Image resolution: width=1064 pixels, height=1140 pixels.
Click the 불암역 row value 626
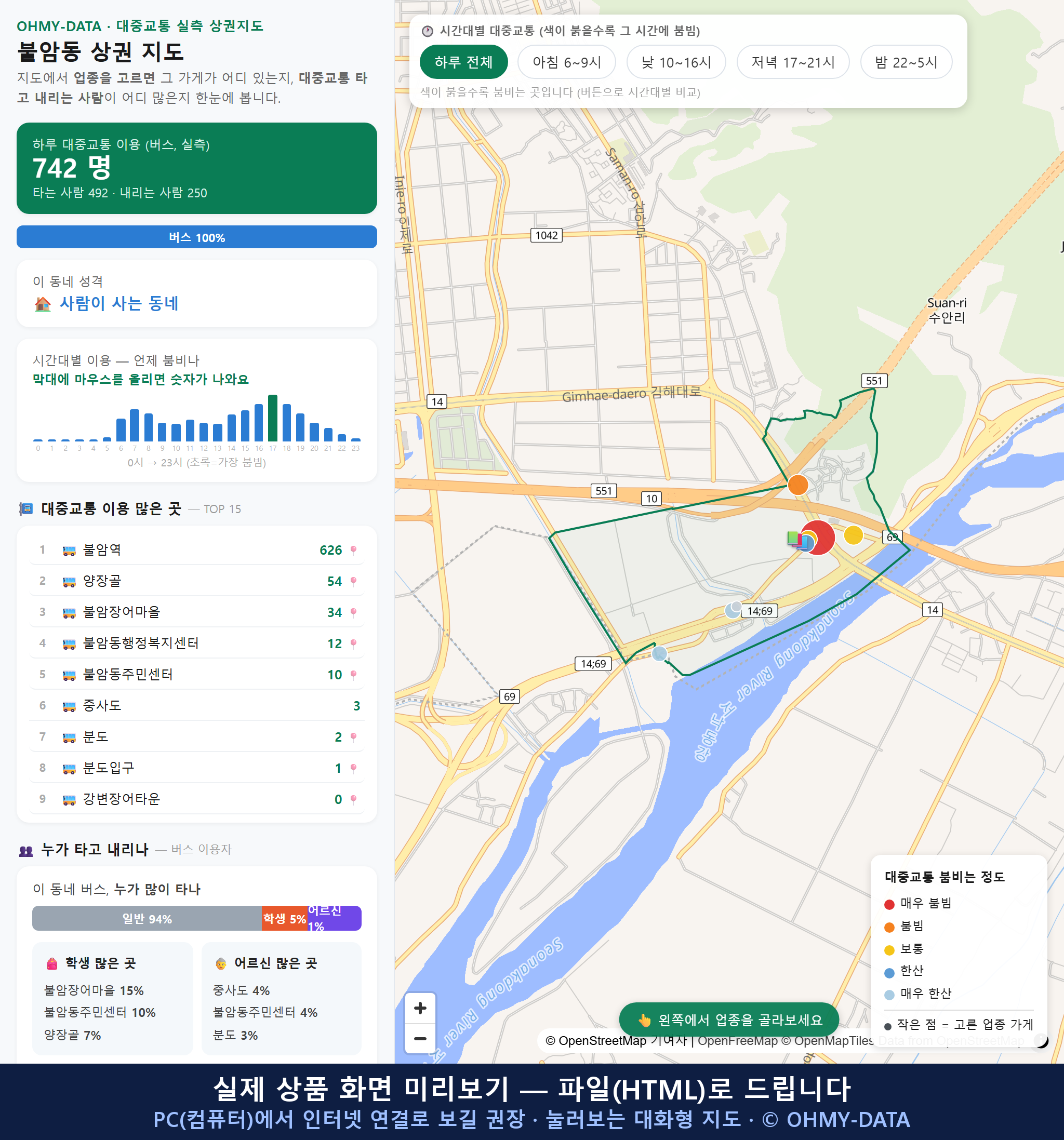[x=331, y=551]
